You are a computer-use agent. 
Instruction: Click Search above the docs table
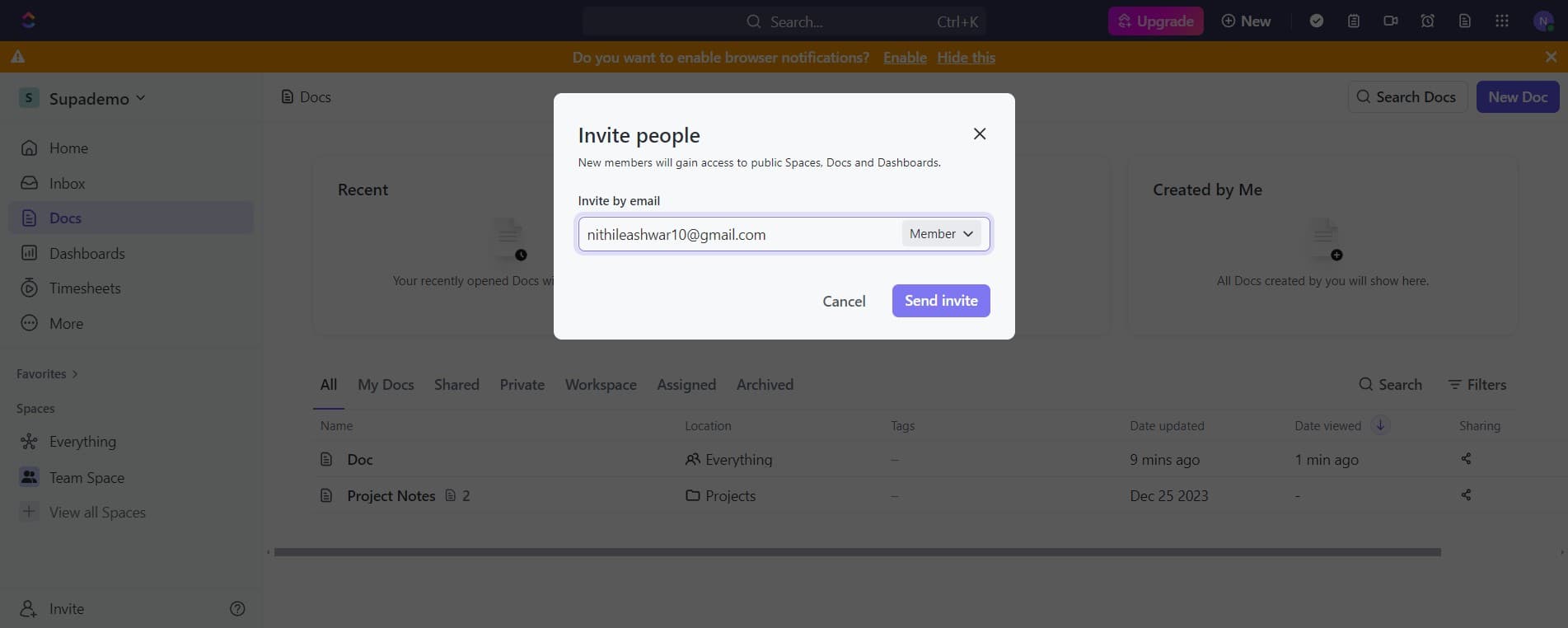pyautogui.click(x=1390, y=384)
